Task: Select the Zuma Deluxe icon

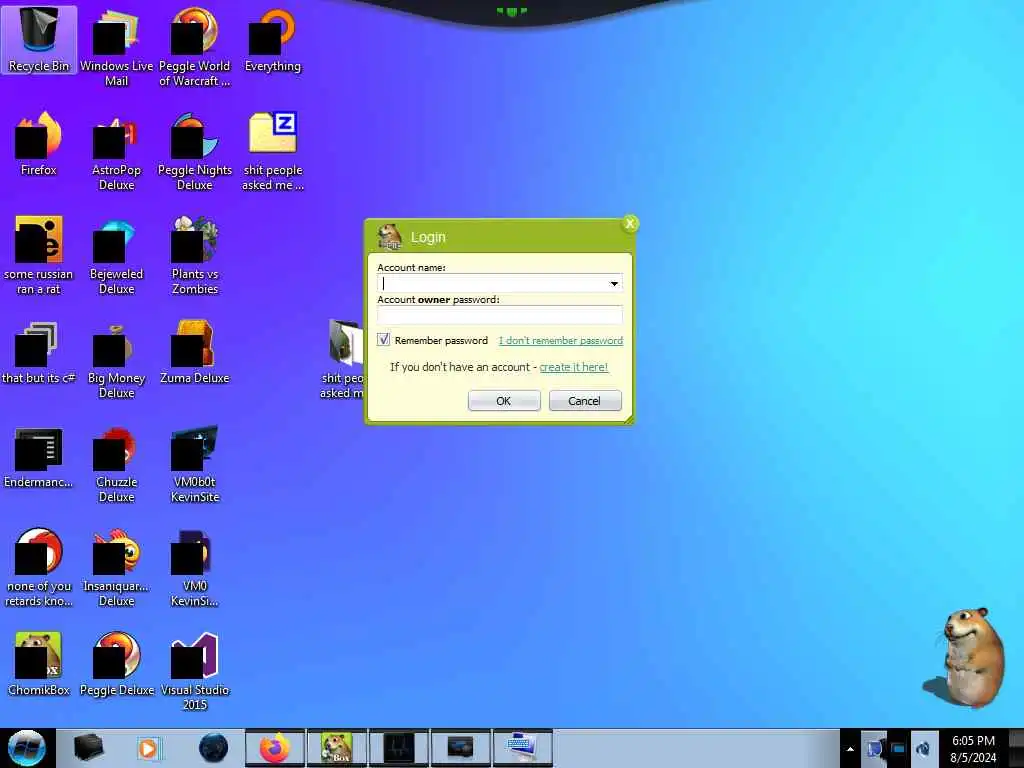Action: tap(195, 352)
